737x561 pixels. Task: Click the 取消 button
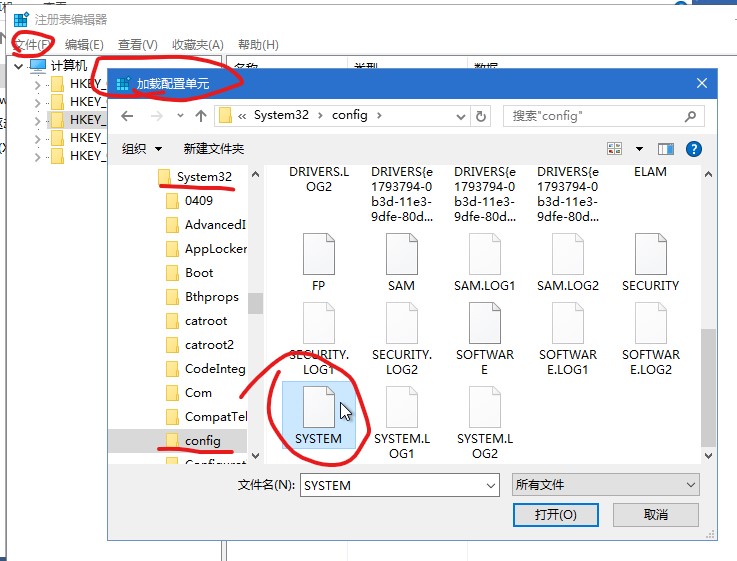click(656, 515)
